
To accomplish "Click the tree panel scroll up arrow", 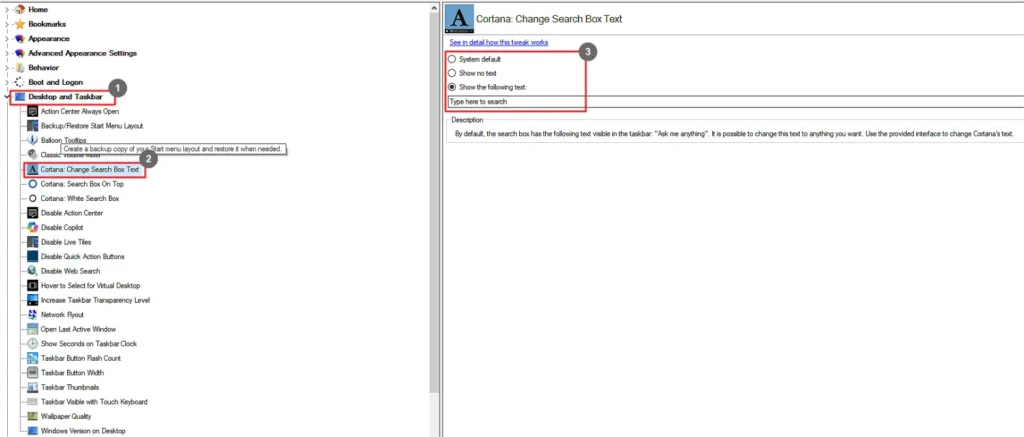I will tap(434, 8).
